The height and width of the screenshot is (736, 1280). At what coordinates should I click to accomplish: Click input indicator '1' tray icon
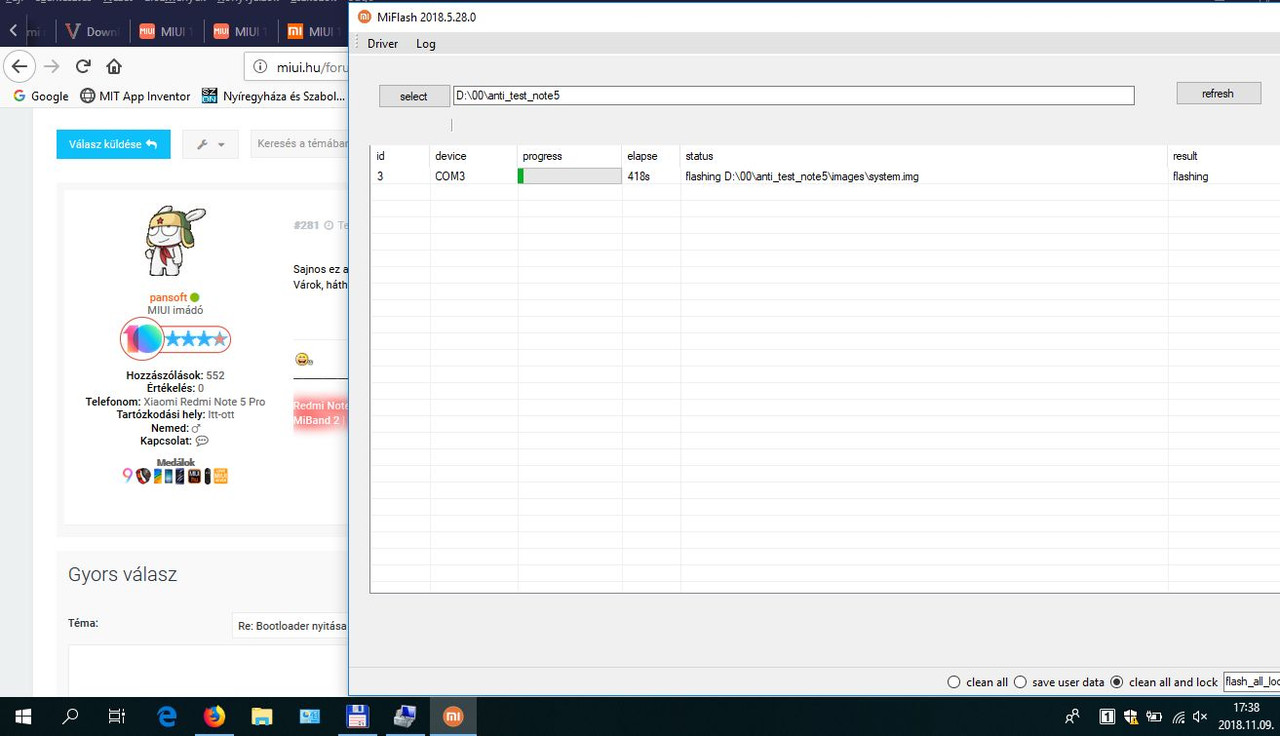1108,716
